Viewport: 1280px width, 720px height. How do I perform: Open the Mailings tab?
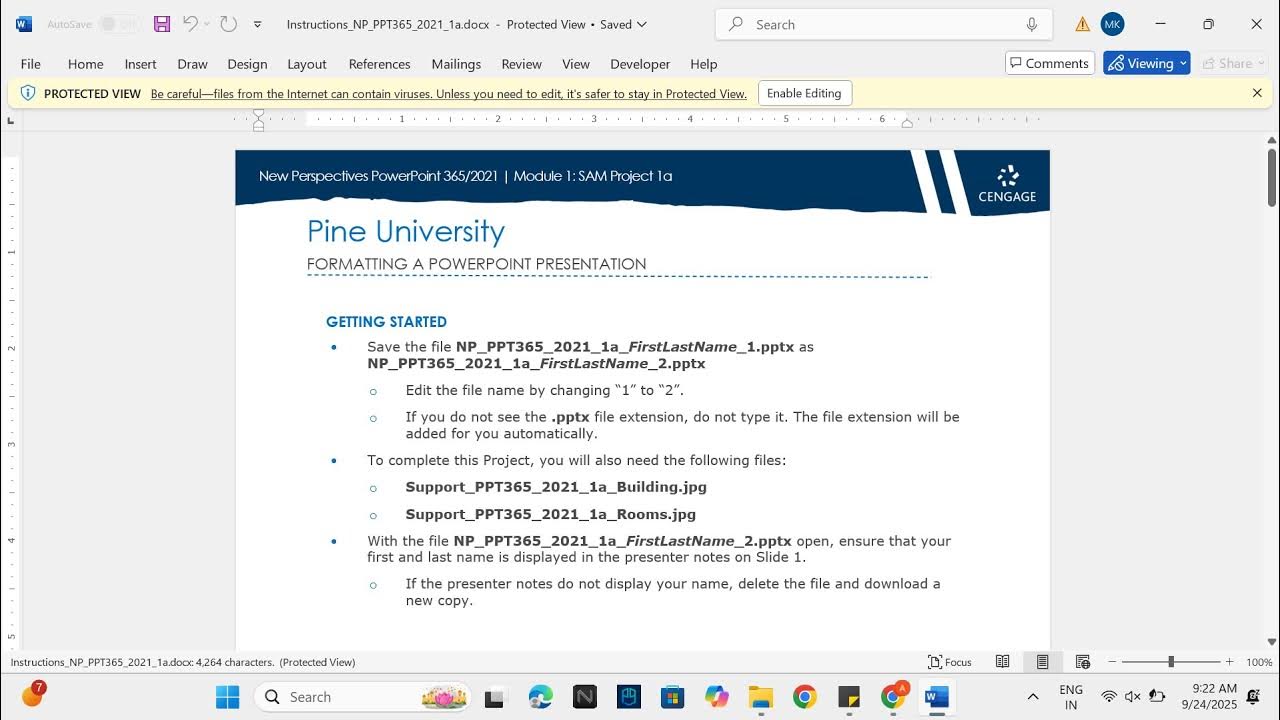coord(456,64)
